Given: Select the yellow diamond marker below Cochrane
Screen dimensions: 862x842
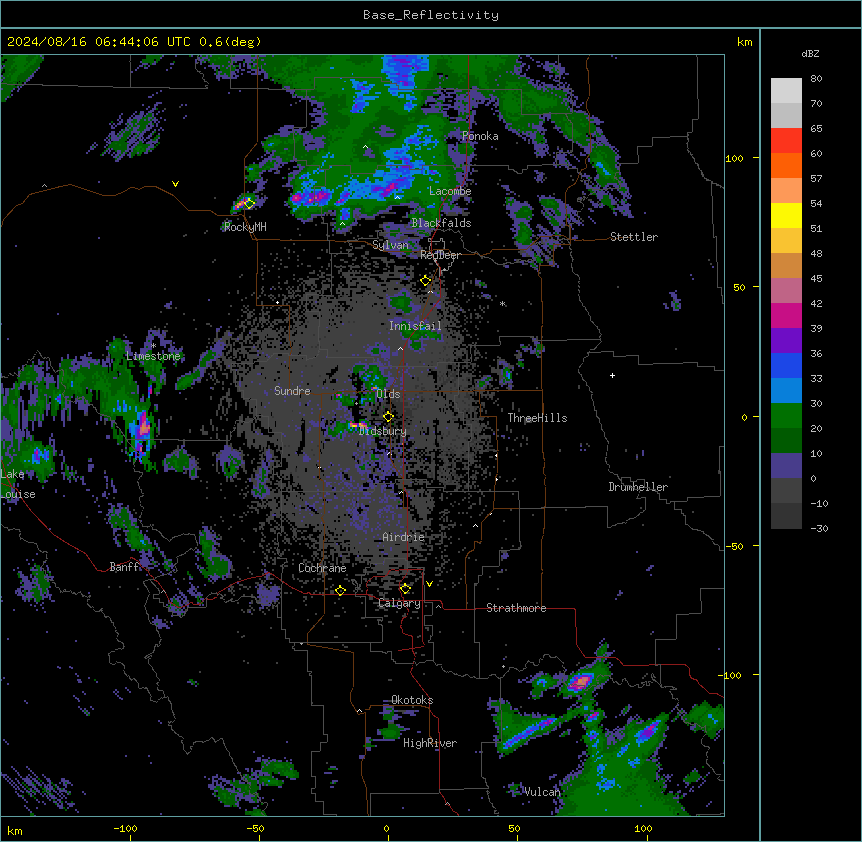Looking at the screenshot, I should click(340, 591).
